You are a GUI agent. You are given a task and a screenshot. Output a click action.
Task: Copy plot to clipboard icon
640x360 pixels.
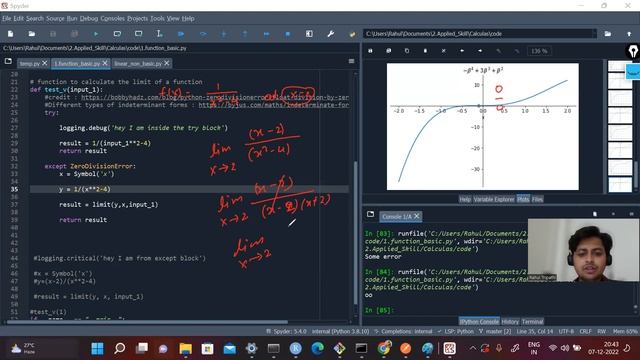coord(407,51)
